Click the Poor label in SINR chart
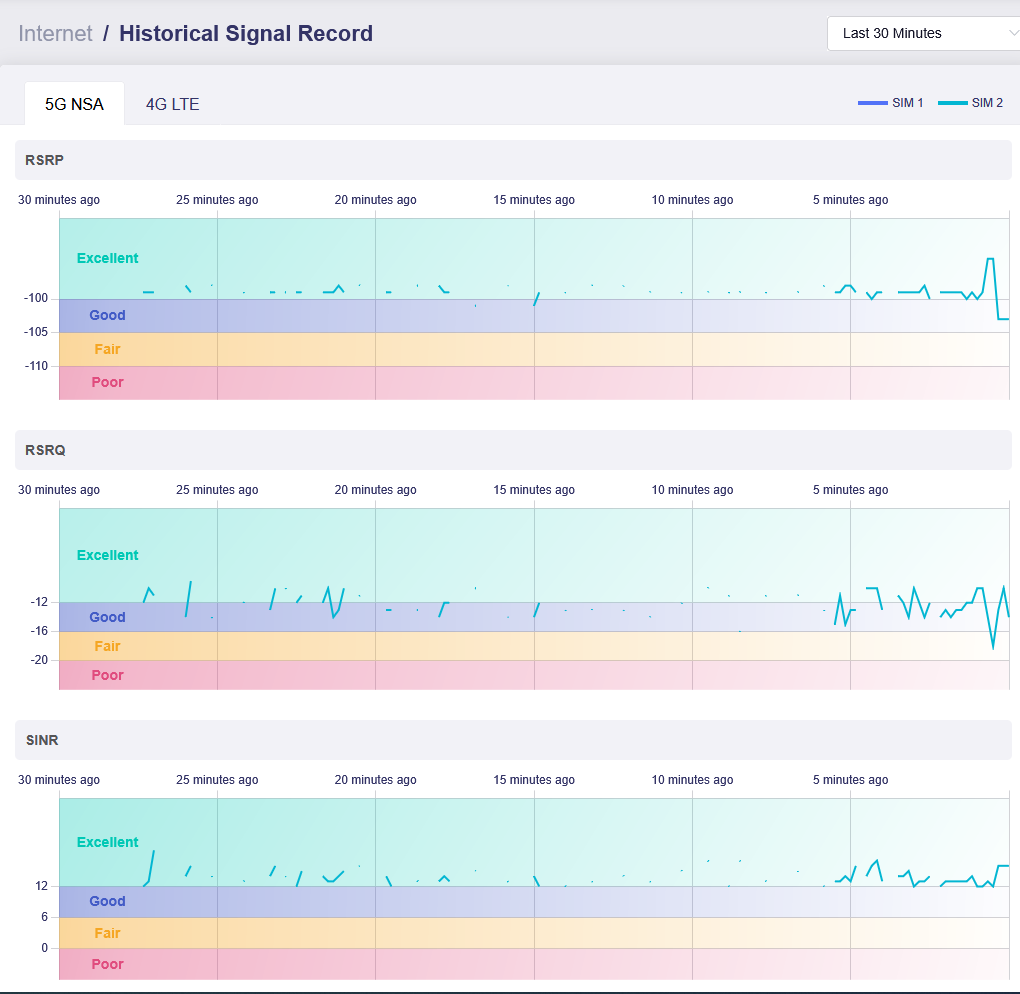The image size is (1020, 994). point(107,964)
